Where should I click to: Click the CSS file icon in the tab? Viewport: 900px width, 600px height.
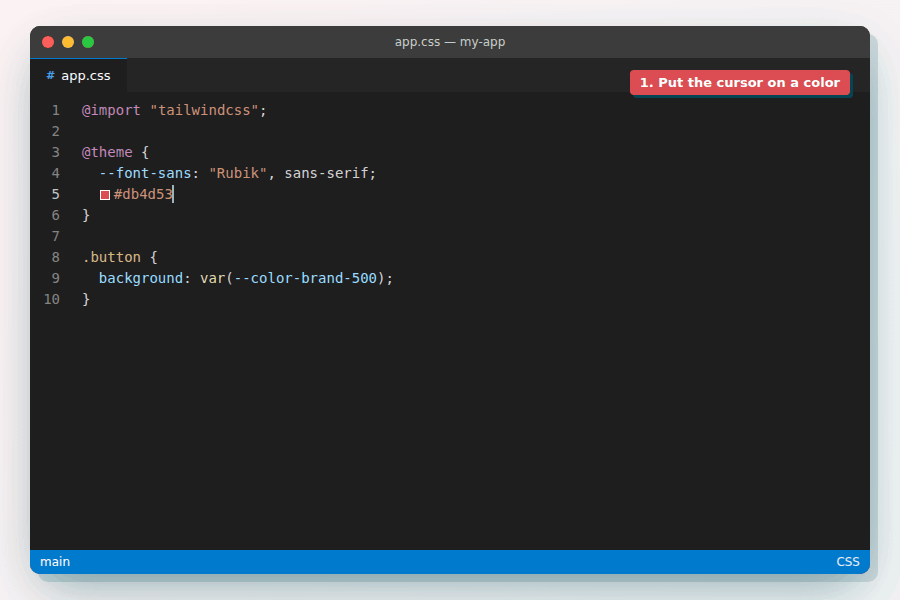tap(51, 76)
